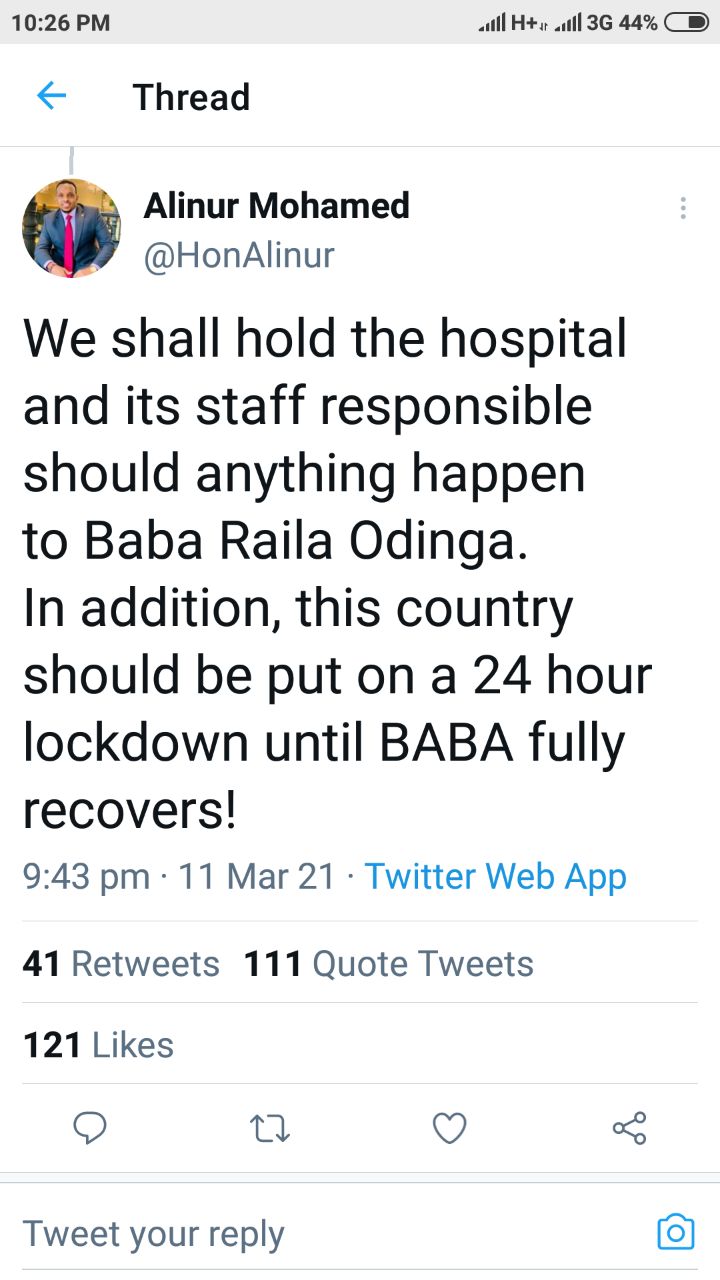Open Alinur Mohamed's profile picture
Screen dimensions: 720x1280
click(71, 228)
